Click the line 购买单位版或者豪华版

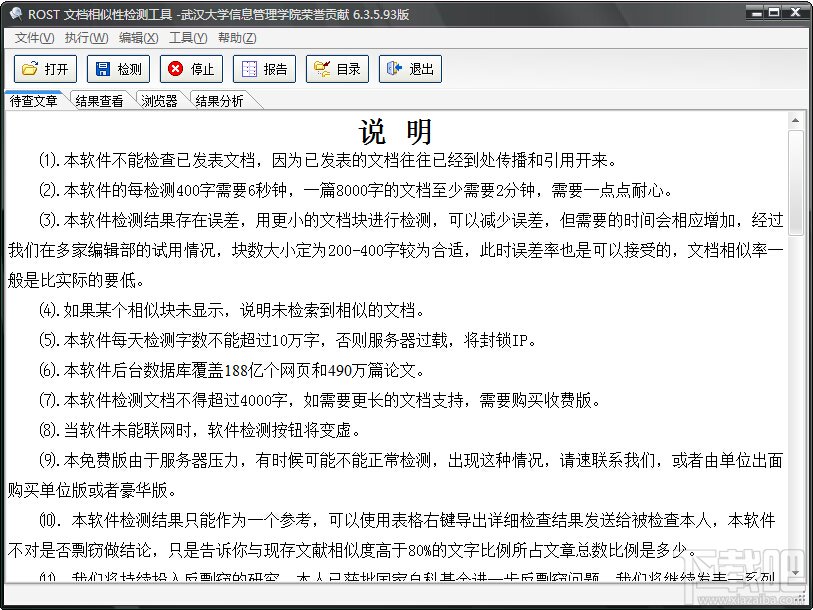92,490
